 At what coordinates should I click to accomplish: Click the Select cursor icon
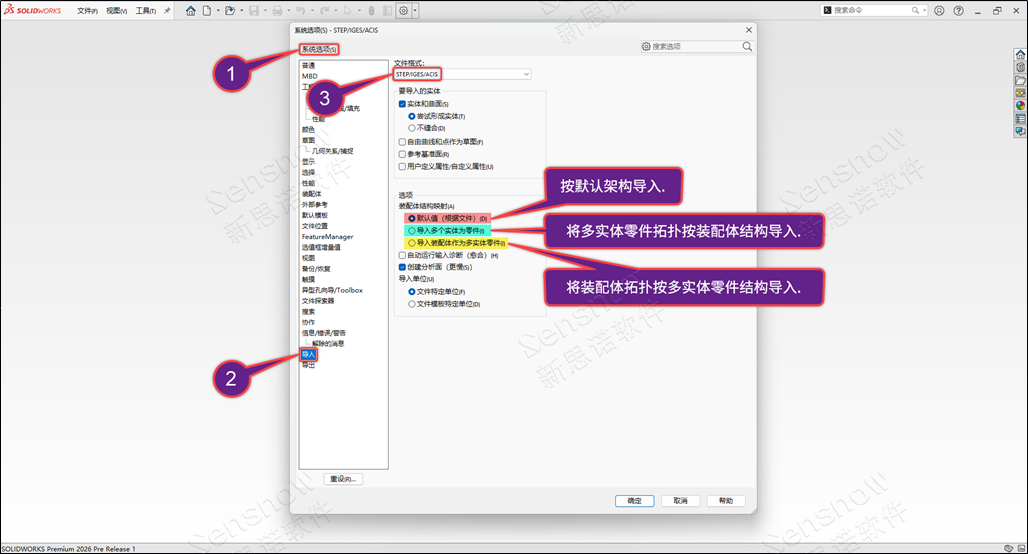point(347,10)
